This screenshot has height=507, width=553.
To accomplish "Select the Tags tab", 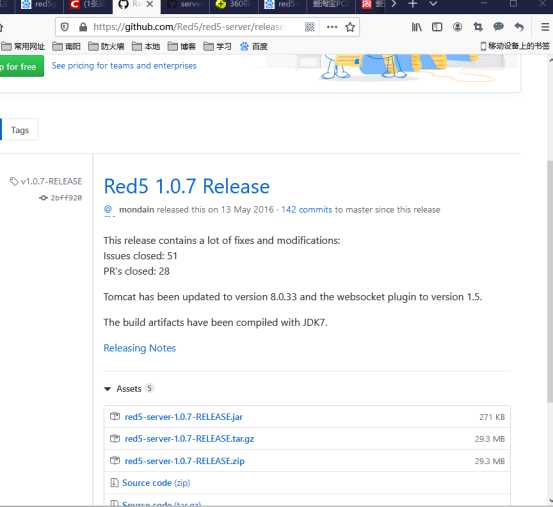I will pos(20,130).
